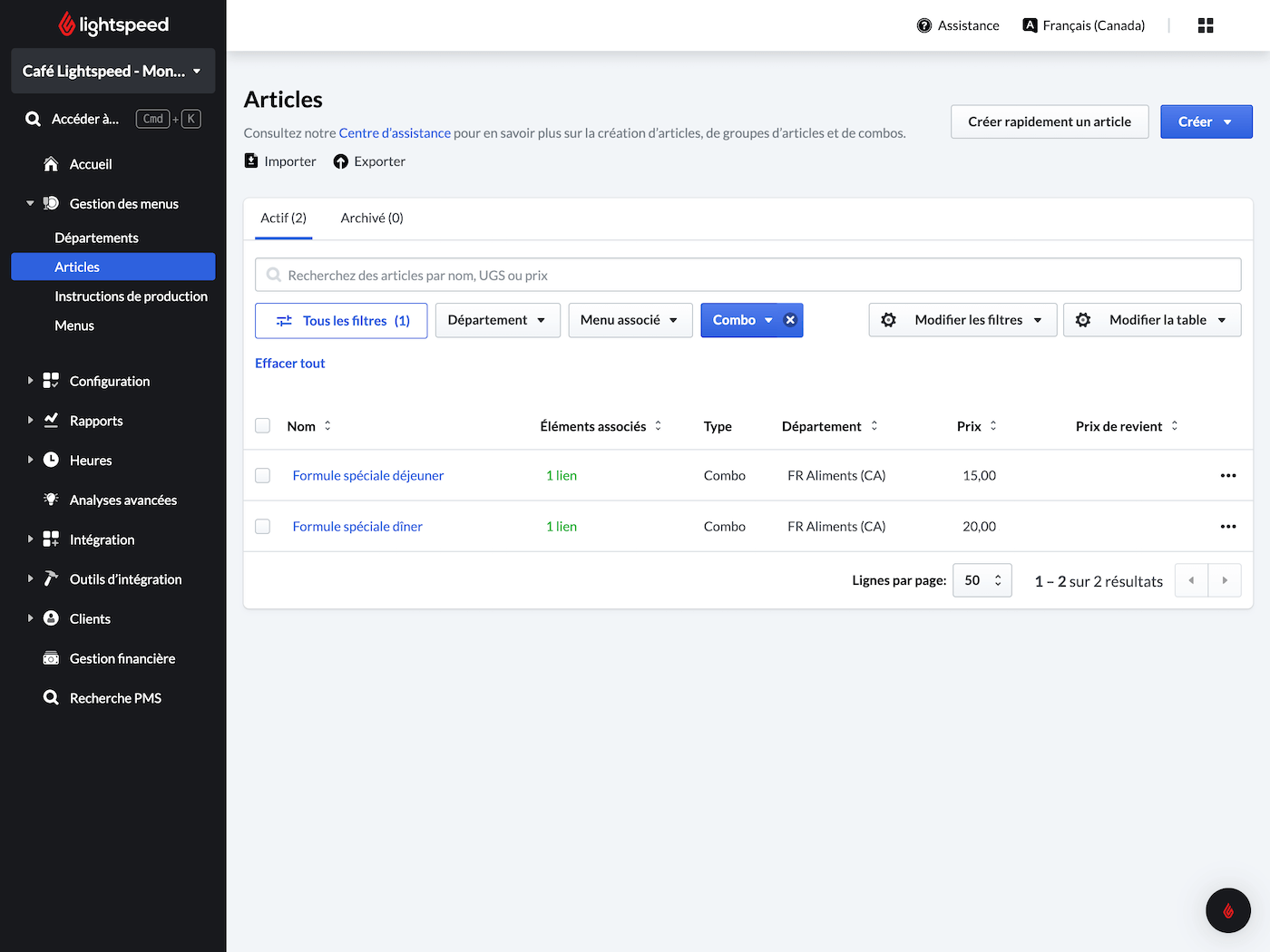Click the Lightspeed logo
This screenshot has height=952, width=1270.
pos(113,24)
